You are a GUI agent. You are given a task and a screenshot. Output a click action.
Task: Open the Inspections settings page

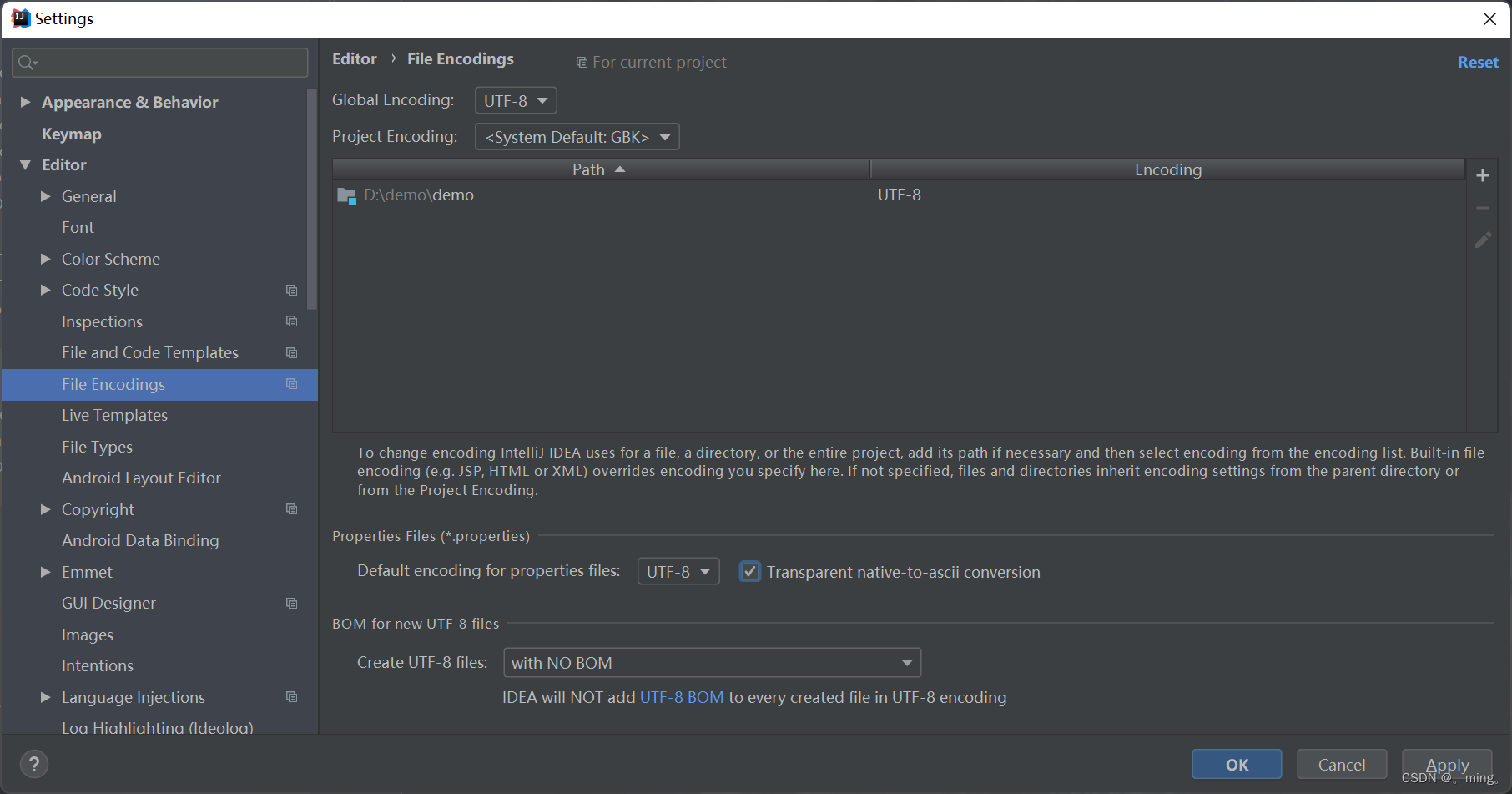pos(102,321)
